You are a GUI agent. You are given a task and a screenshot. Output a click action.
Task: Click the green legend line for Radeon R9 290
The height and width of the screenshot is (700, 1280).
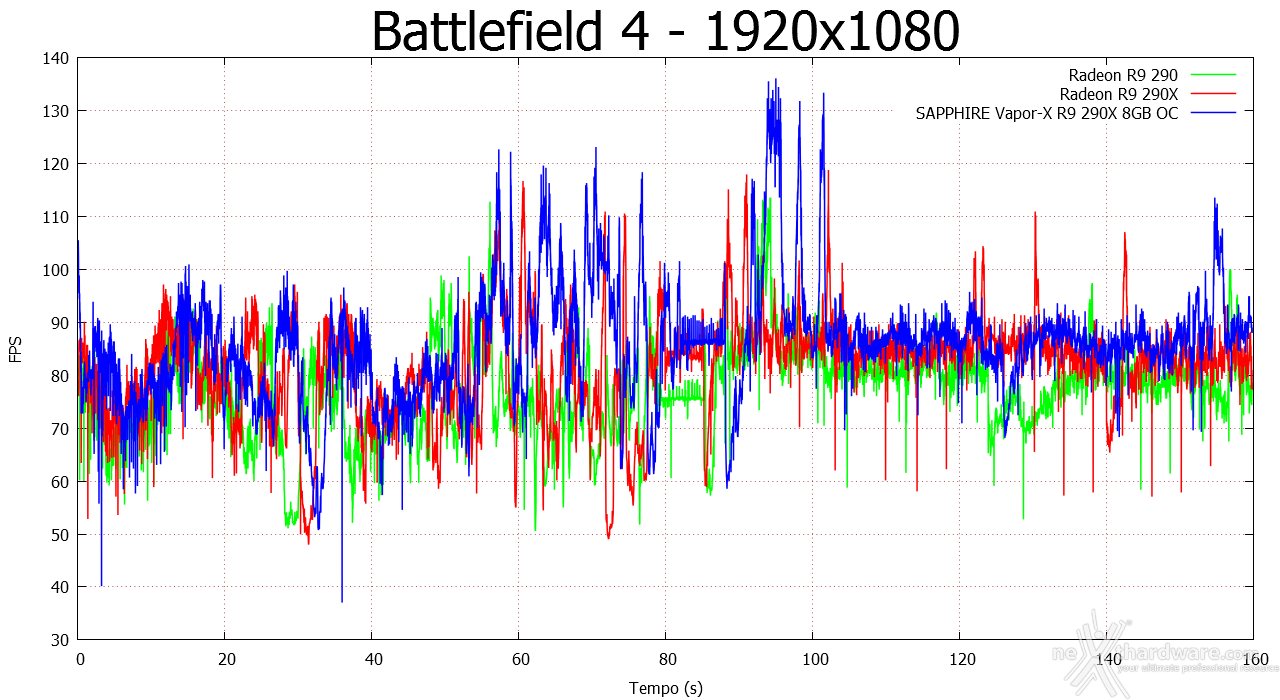coord(1212,75)
